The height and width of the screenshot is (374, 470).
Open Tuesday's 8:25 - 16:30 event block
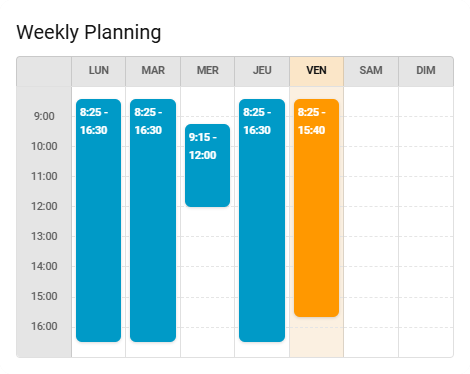pyautogui.click(x=153, y=220)
